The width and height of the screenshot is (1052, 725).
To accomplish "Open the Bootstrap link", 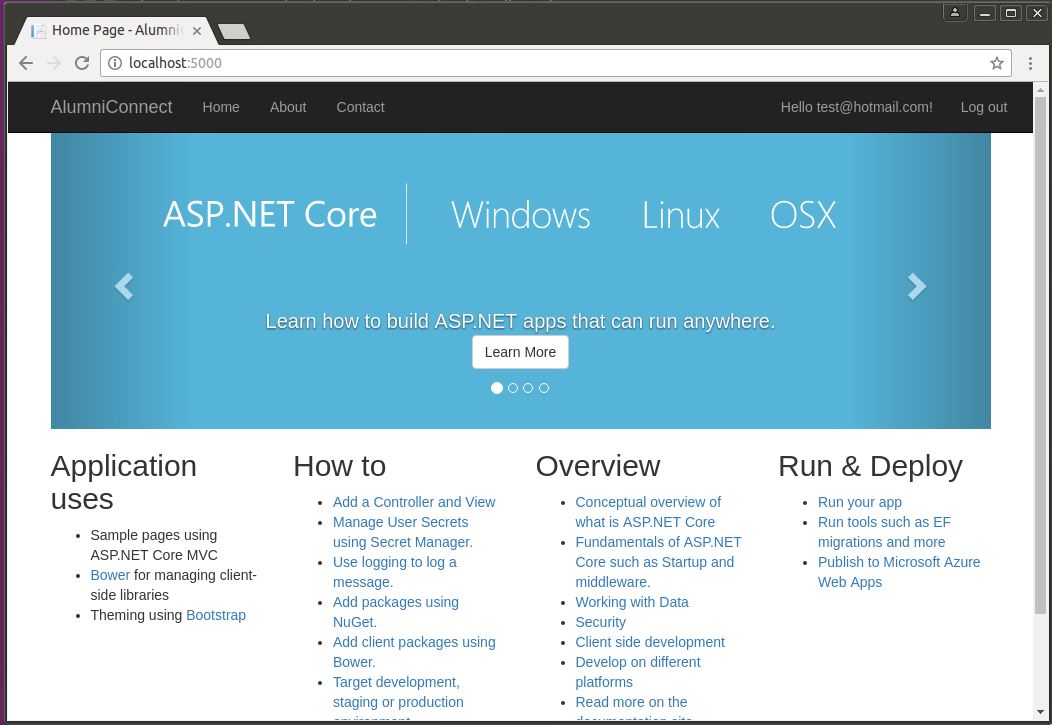I will click(x=216, y=615).
